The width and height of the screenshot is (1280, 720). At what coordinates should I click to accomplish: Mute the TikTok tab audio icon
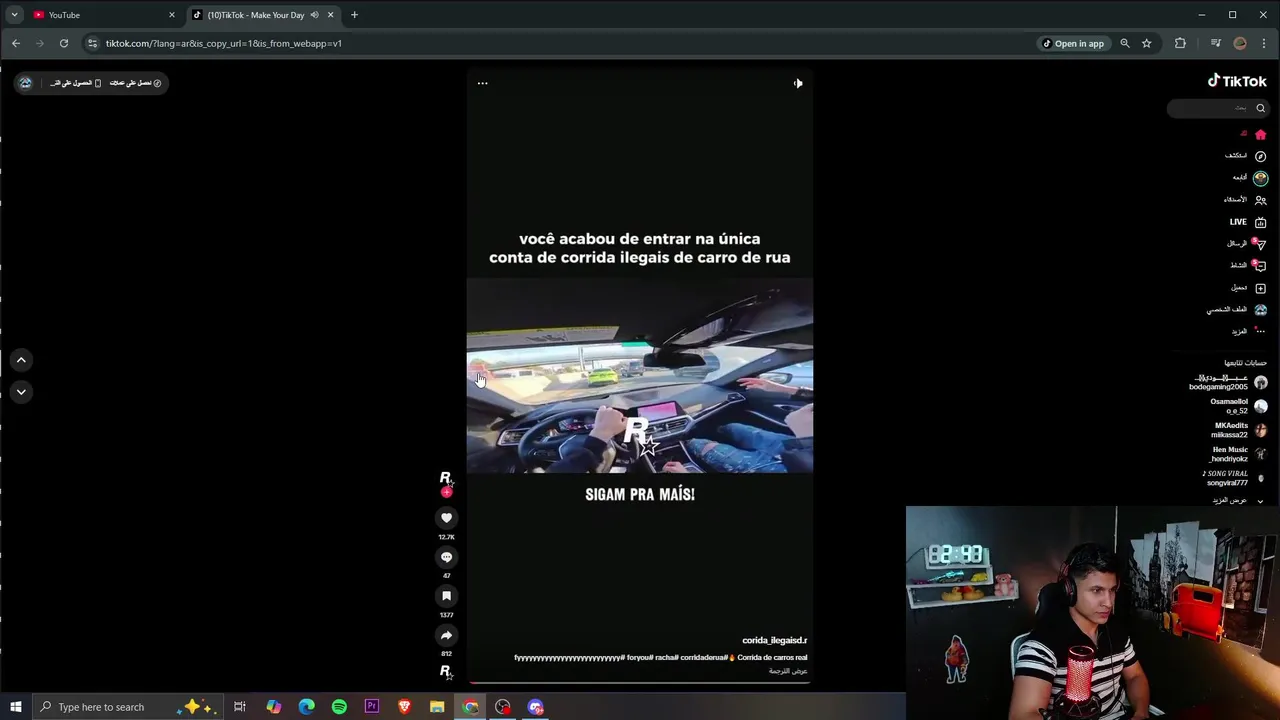(x=314, y=15)
